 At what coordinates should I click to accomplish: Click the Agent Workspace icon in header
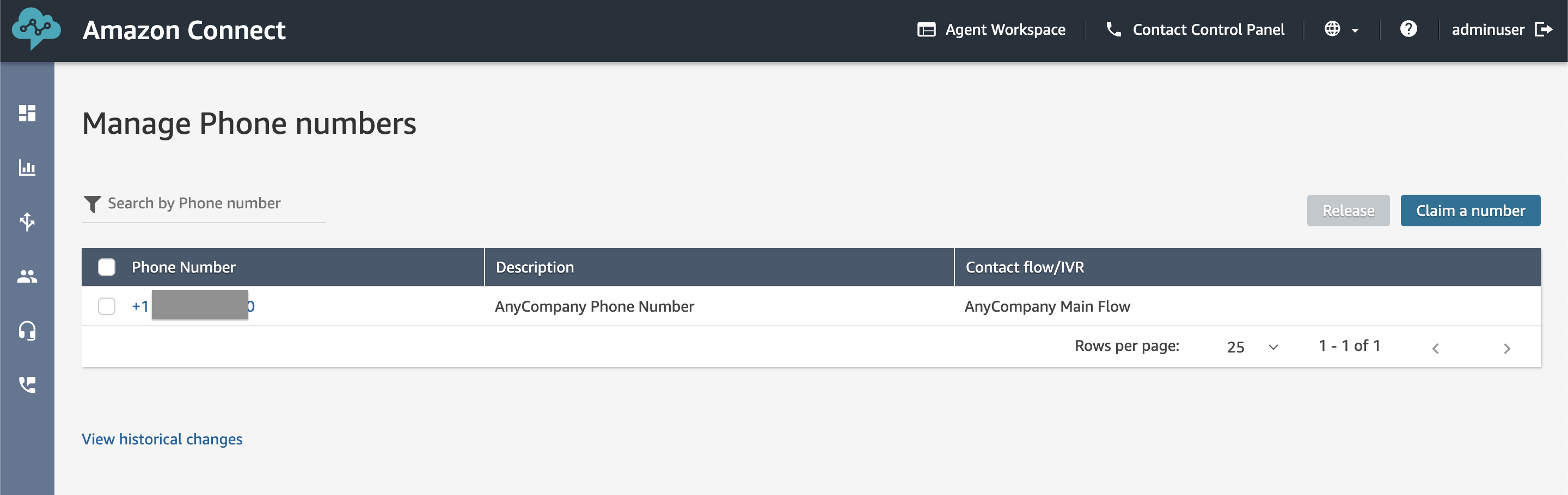click(x=926, y=30)
